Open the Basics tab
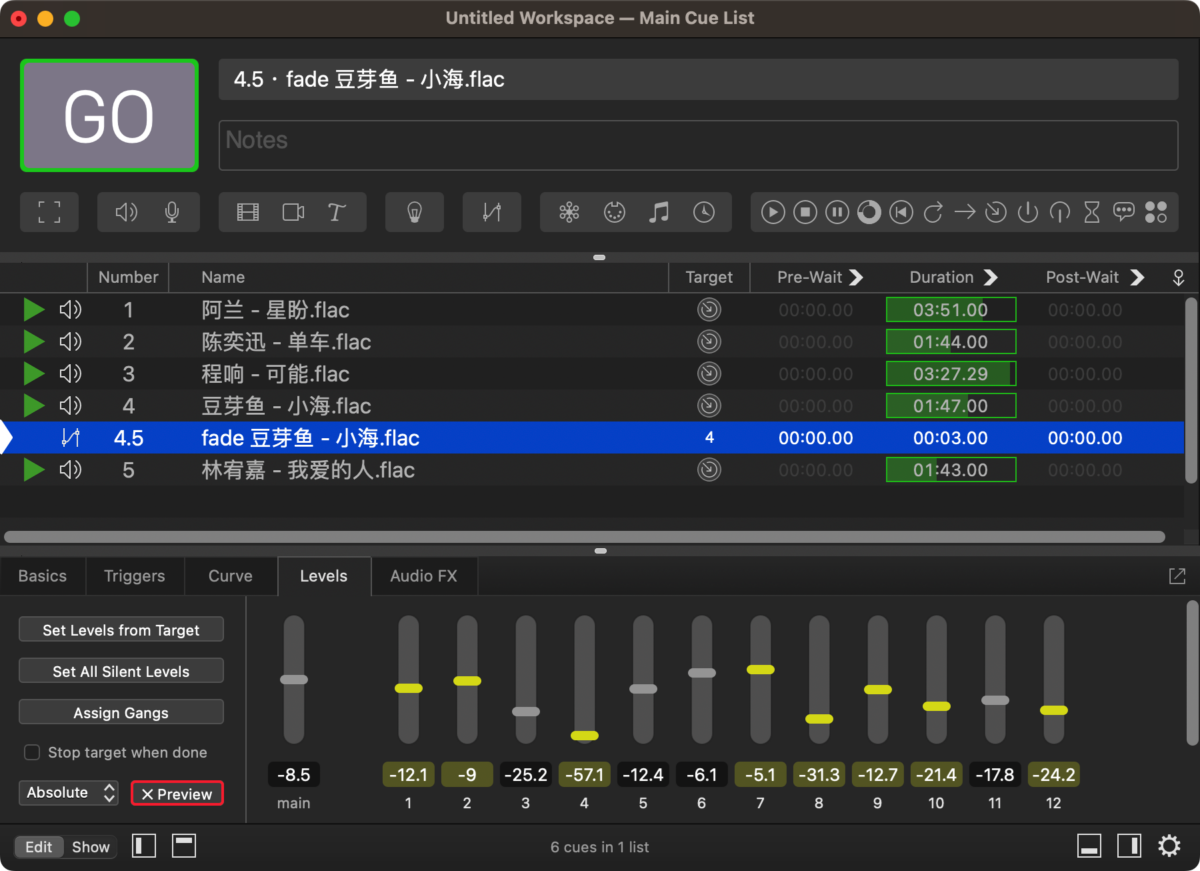The height and width of the screenshot is (871, 1200). (x=42, y=576)
